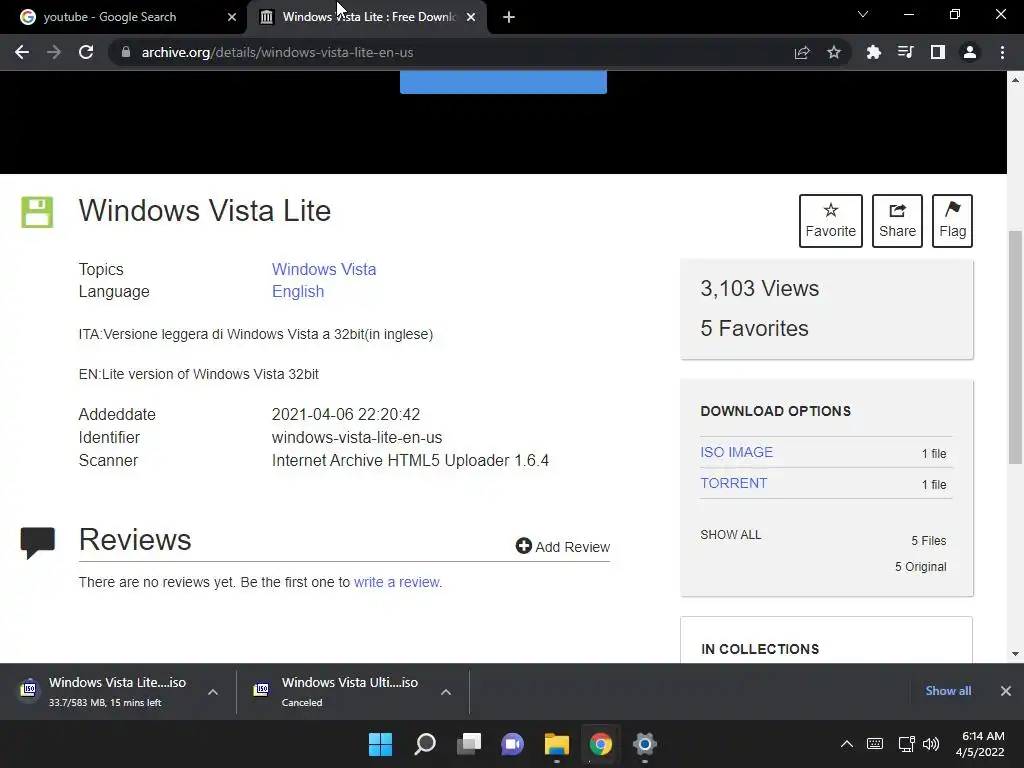Go back to the previous page
This screenshot has width=1024, height=768.
pos(22,52)
